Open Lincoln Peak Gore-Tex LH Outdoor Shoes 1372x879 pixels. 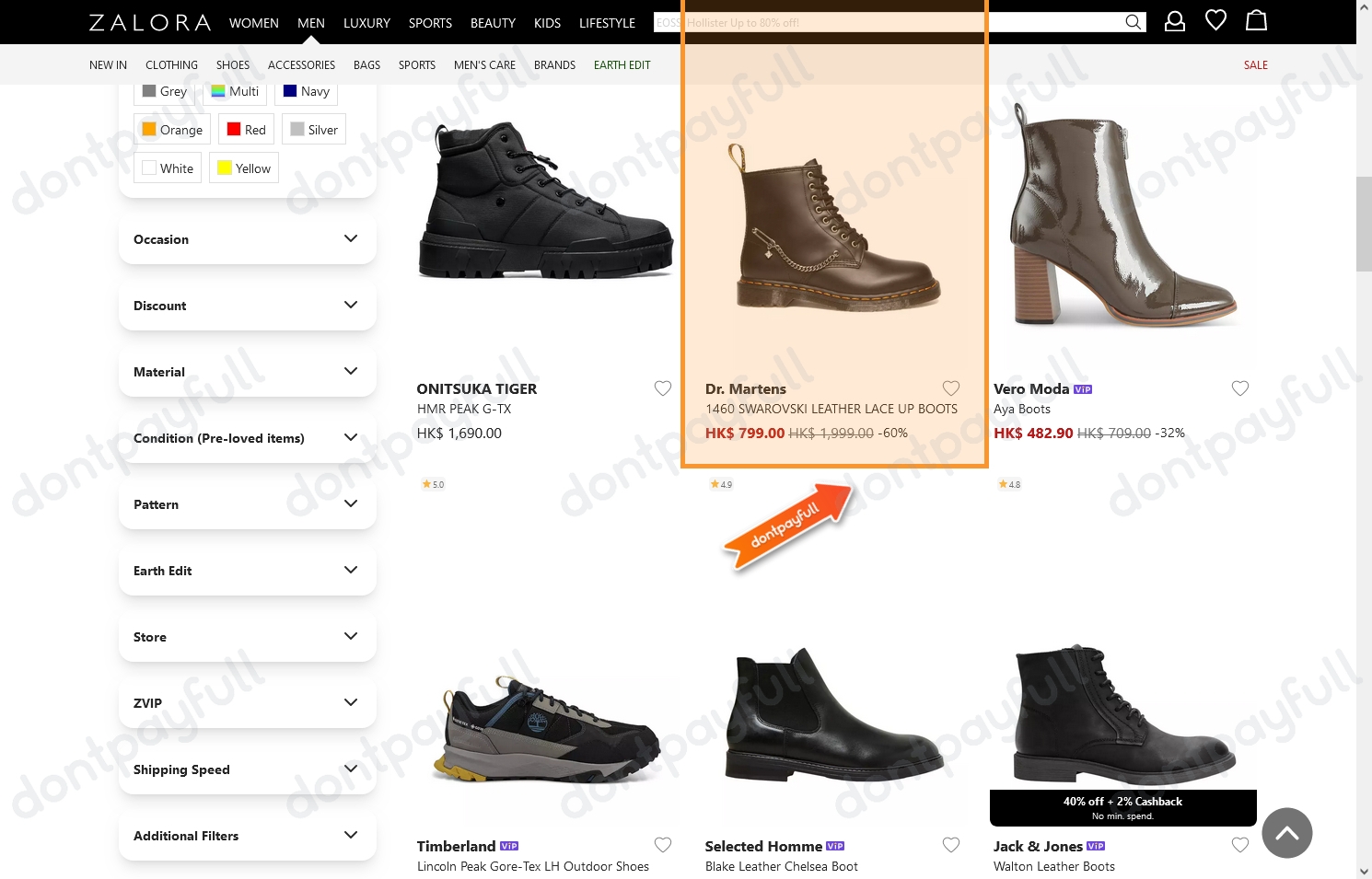pos(533,867)
